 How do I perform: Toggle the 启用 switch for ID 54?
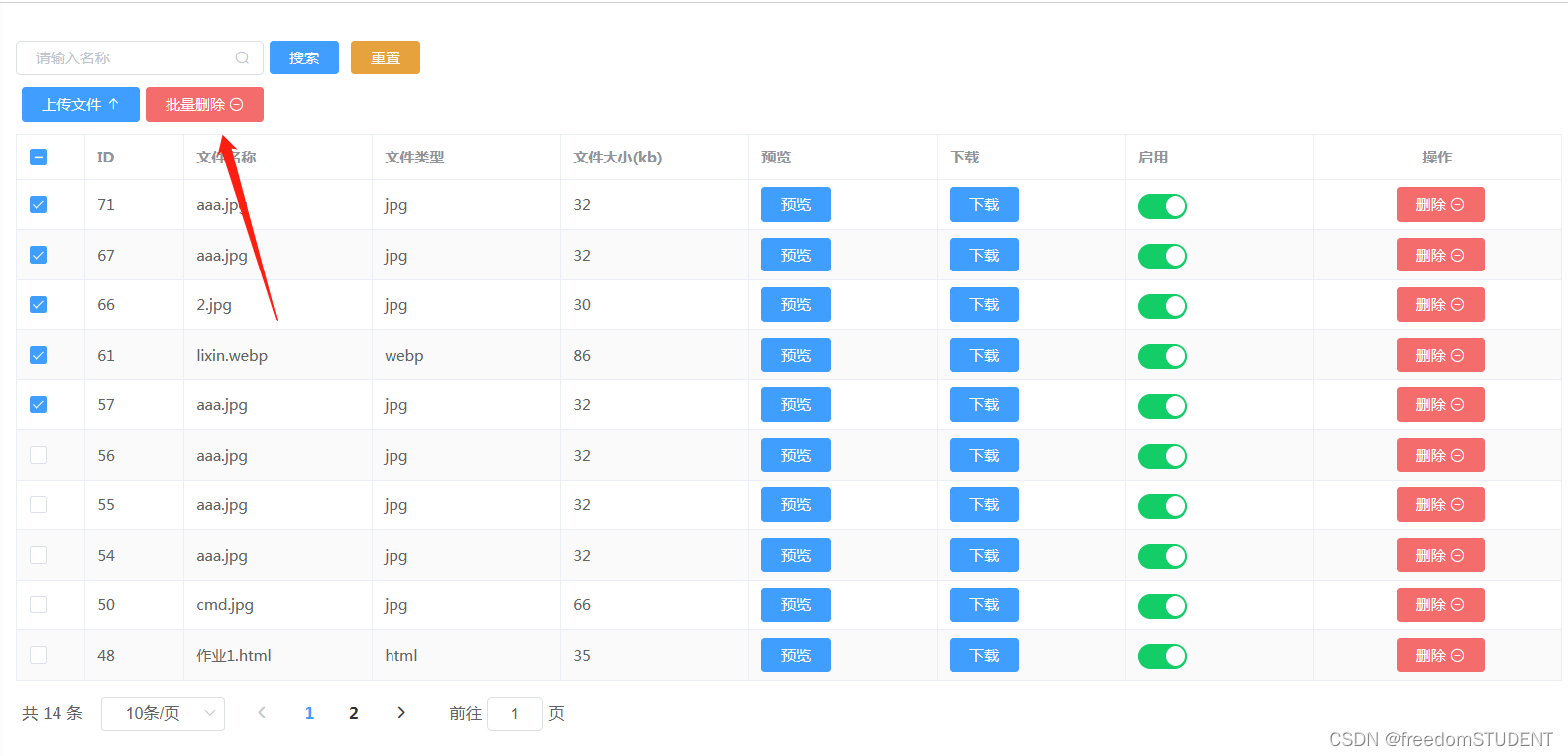(x=1163, y=556)
